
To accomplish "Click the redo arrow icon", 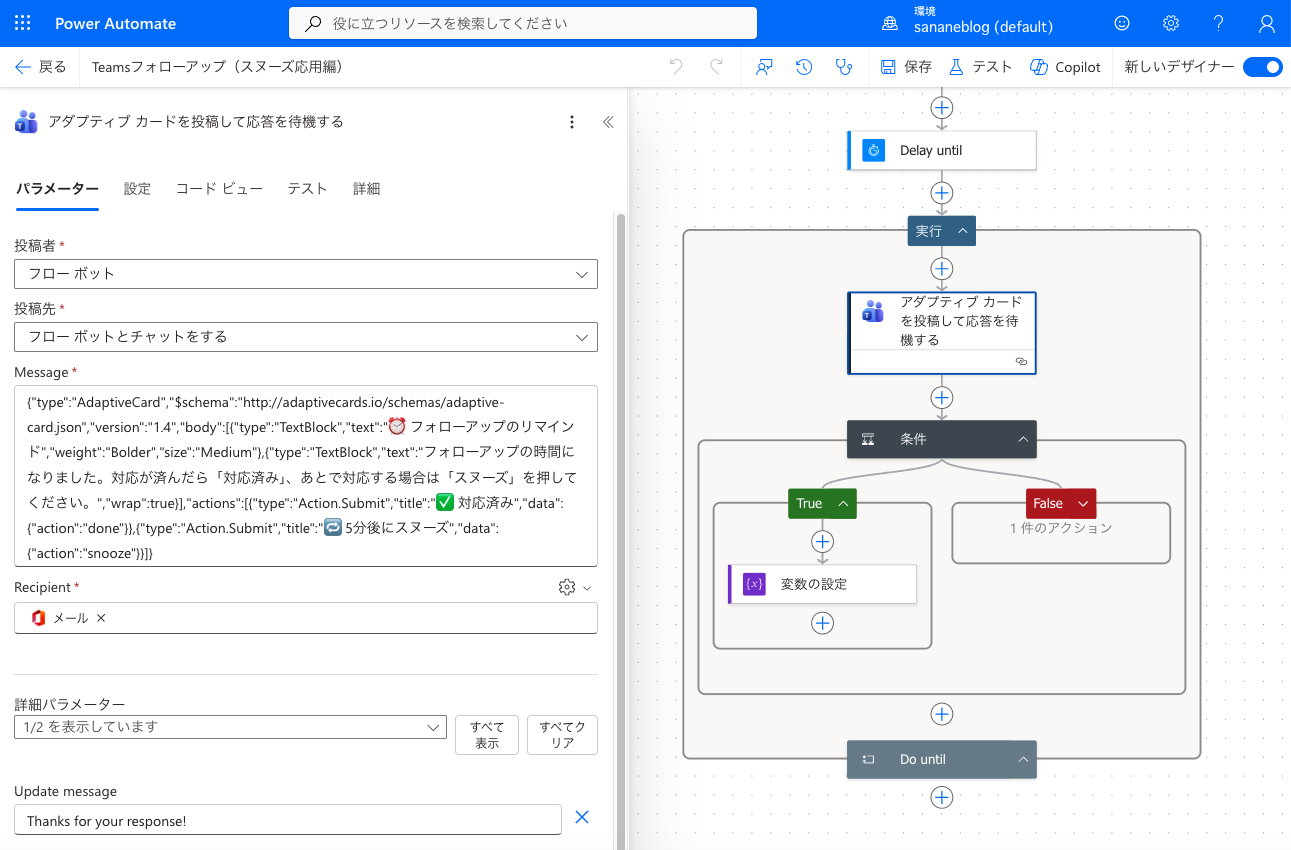I will 716,67.
